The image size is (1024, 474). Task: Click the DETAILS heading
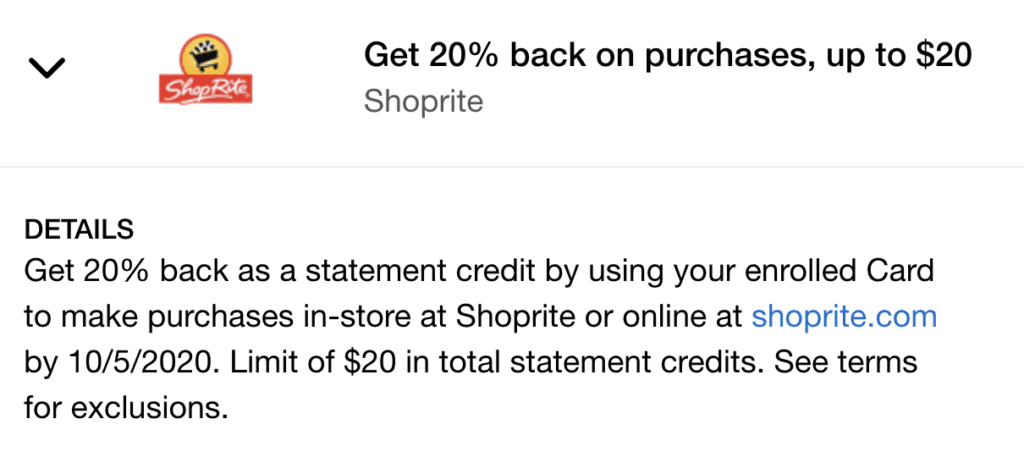click(78, 229)
